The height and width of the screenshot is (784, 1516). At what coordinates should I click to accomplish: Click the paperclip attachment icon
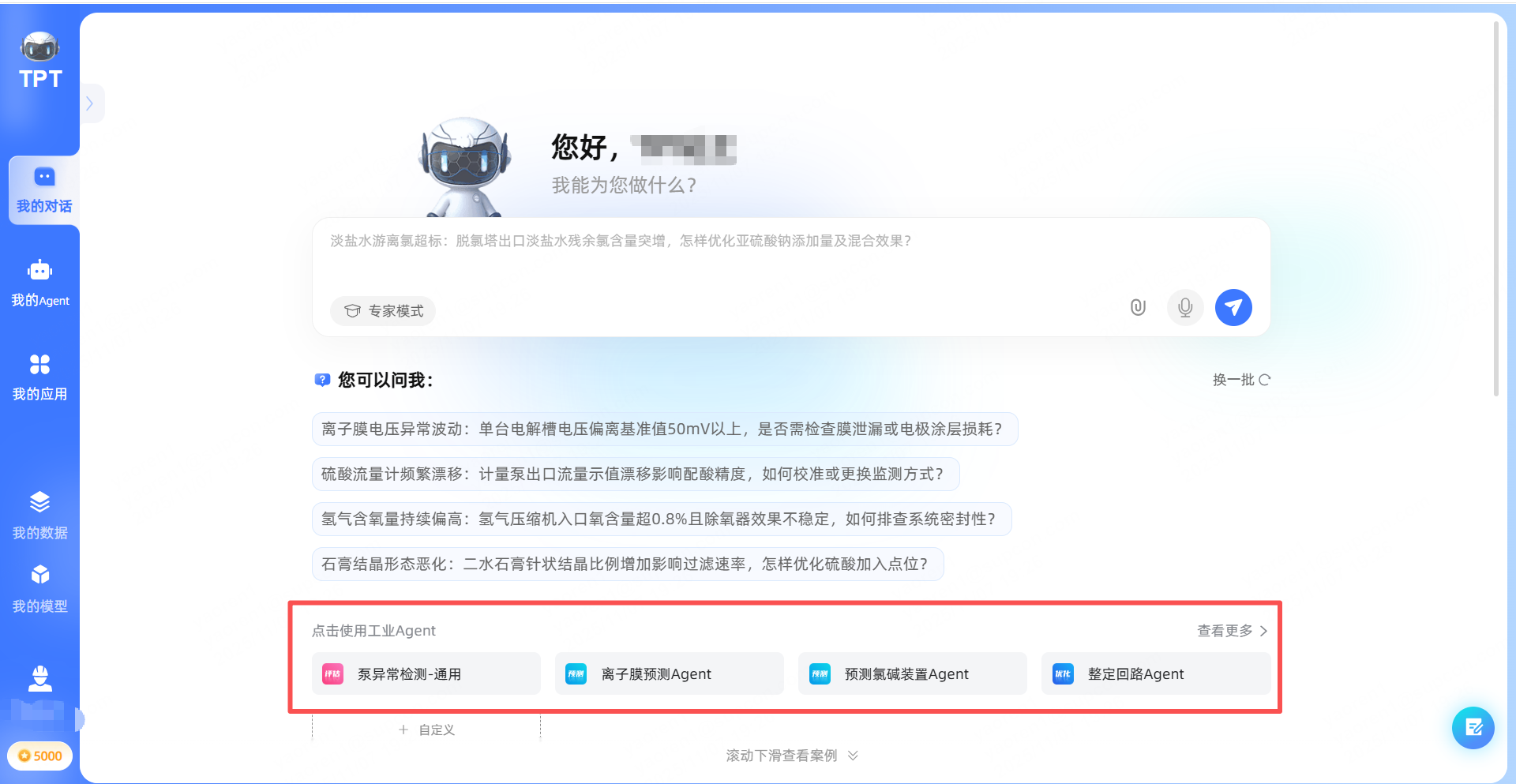(1138, 307)
